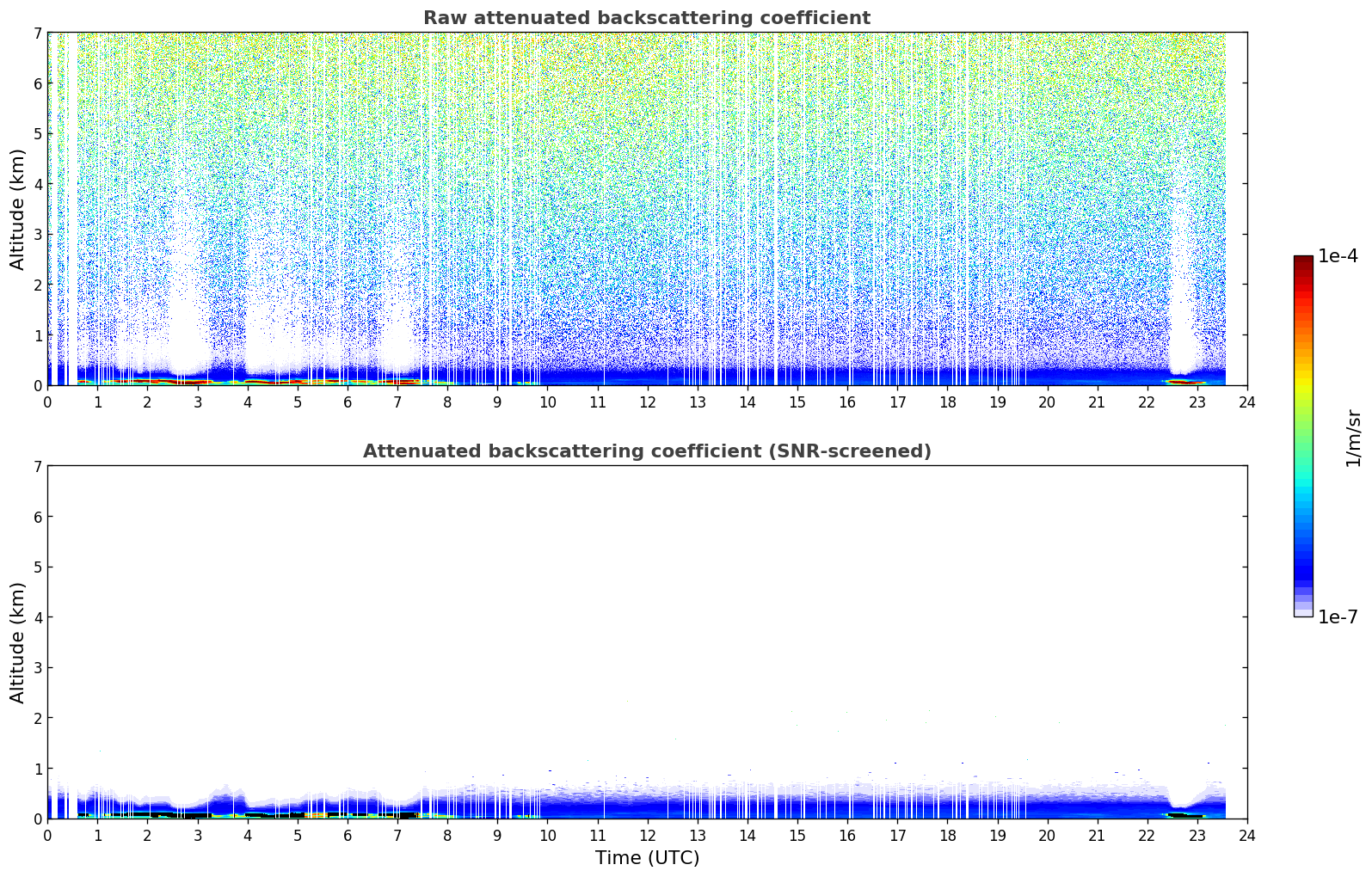Click the '1/m/sr' colorbar unit label
This screenshot has width=1372, height=877.
[x=1353, y=438]
